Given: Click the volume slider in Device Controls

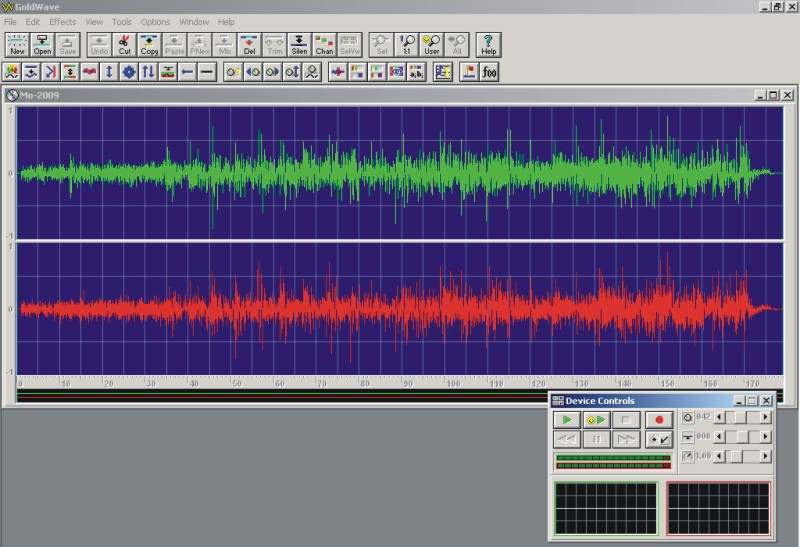Looking at the screenshot, I should [x=742, y=417].
